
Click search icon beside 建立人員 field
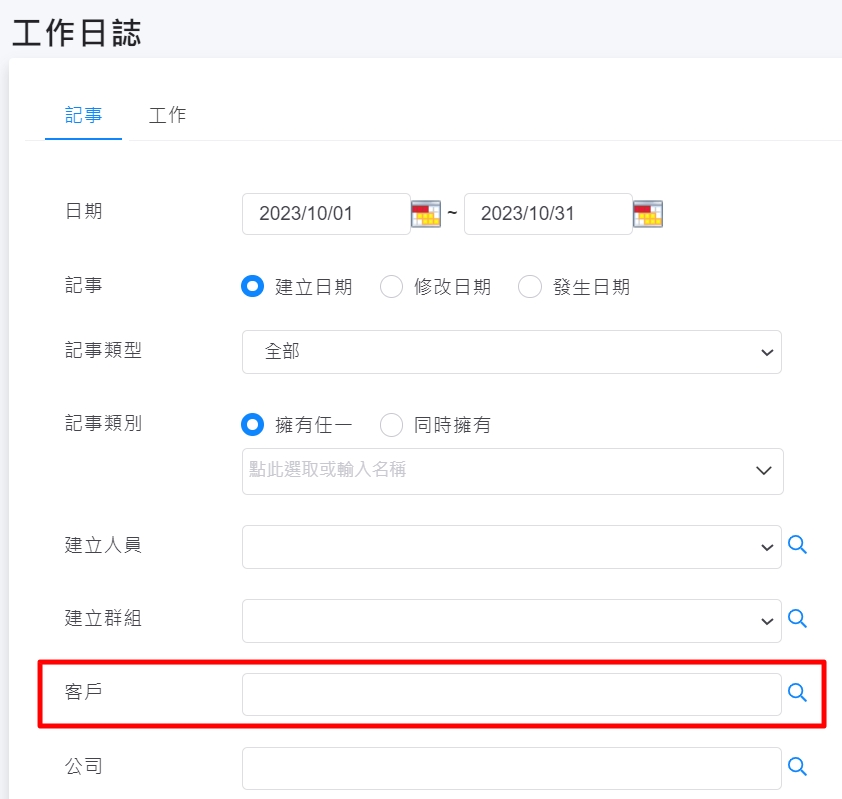(x=797, y=545)
